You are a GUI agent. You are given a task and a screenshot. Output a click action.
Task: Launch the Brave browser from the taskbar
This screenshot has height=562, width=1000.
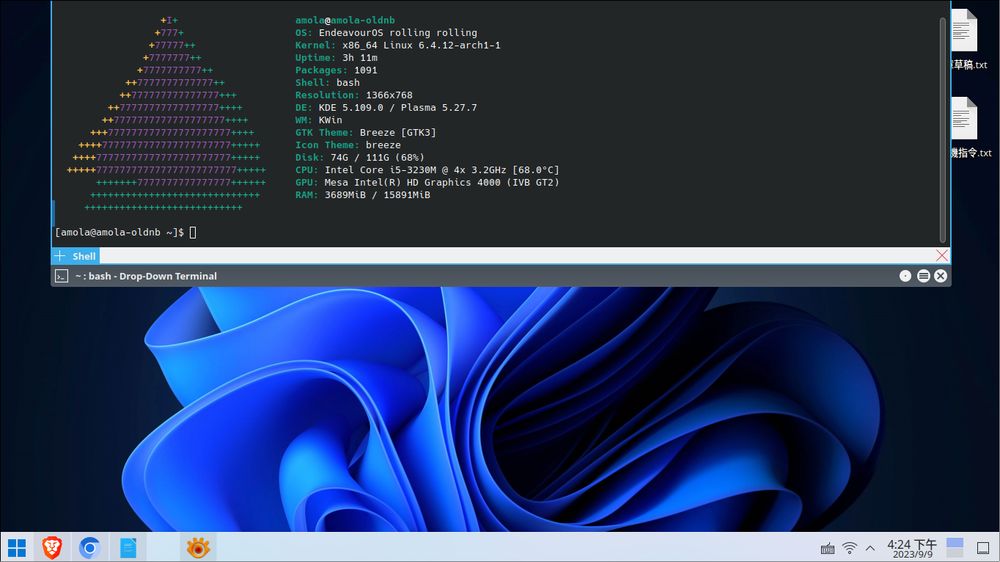pyautogui.click(x=51, y=547)
